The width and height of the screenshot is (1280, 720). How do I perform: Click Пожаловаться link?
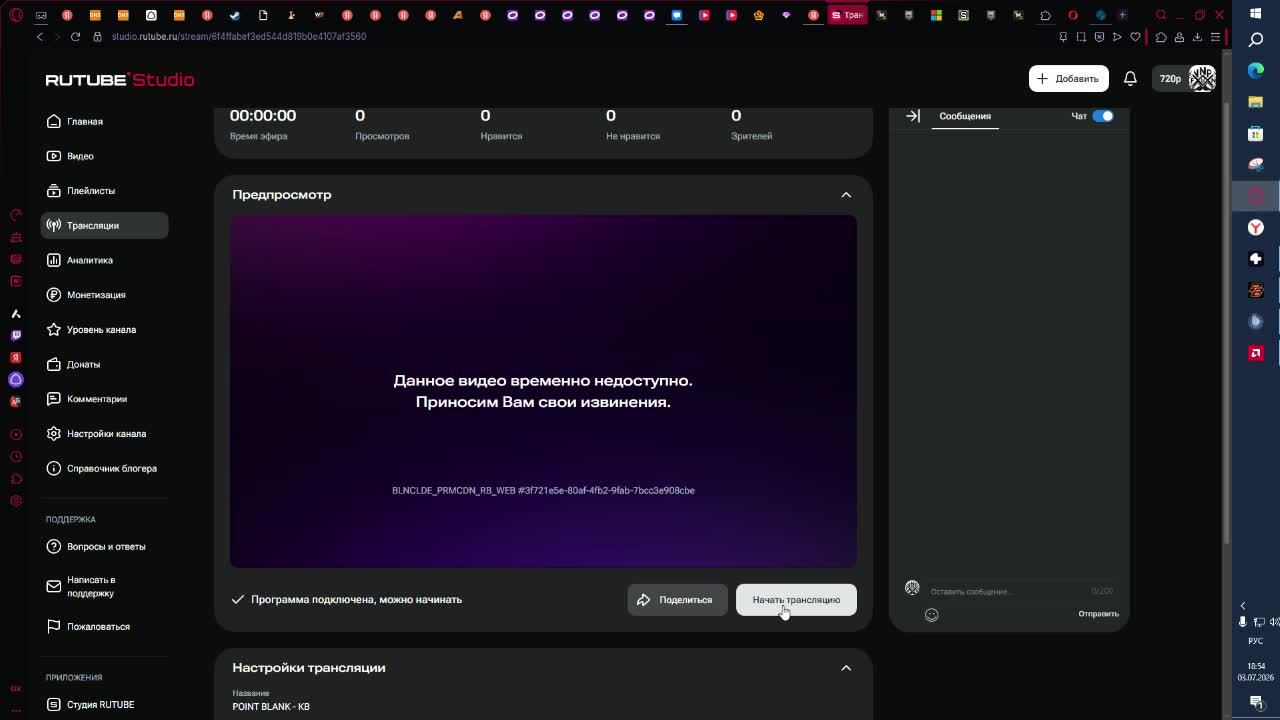pos(104,626)
